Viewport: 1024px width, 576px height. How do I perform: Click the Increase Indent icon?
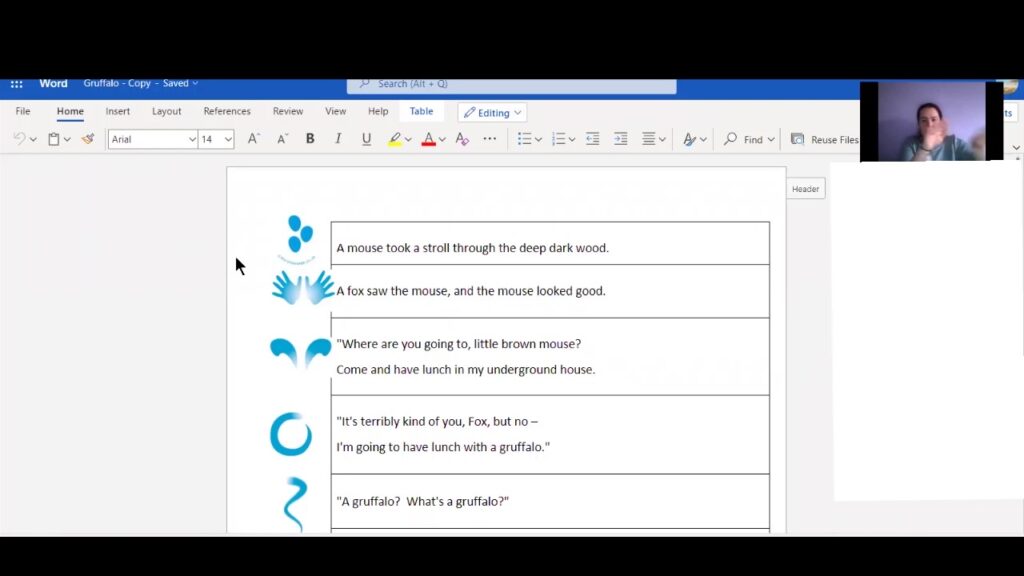pos(620,138)
